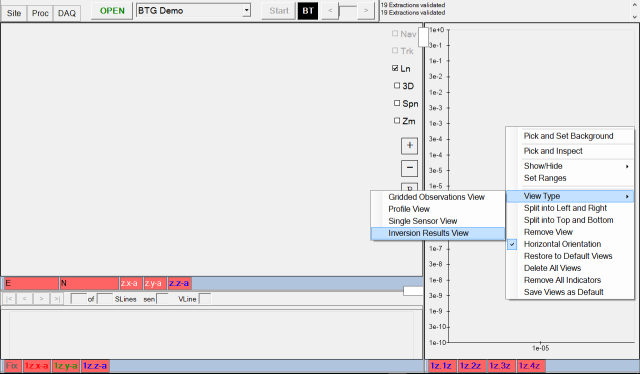Click the red E indicator box
The width and height of the screenshot is (640, 374).
pyautogui.click(x=31, y=283)
